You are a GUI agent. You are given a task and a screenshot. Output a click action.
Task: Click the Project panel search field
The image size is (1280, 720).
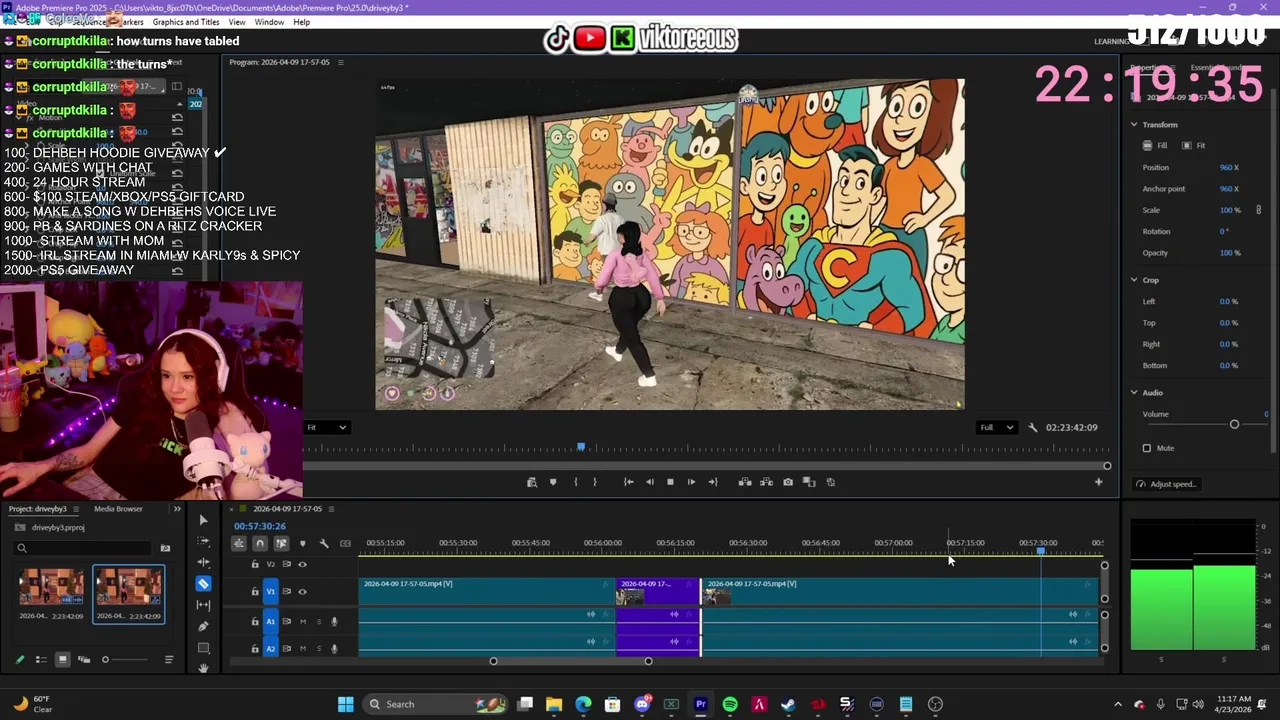coord(81,548)
